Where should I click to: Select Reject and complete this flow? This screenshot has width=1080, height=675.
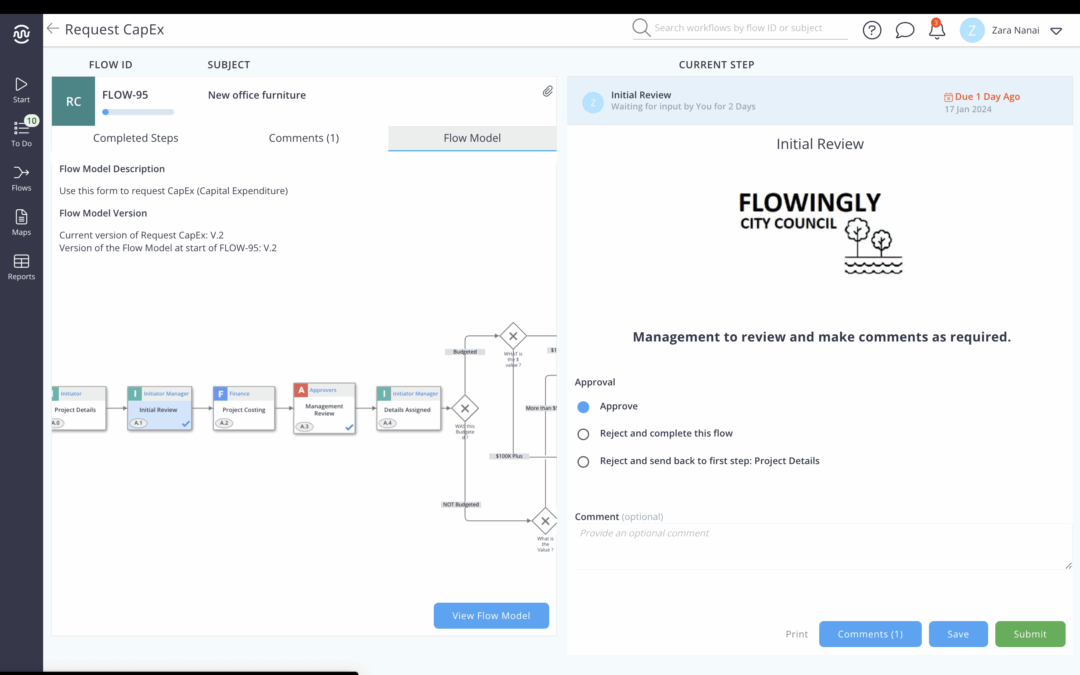(x=584, y=434)
